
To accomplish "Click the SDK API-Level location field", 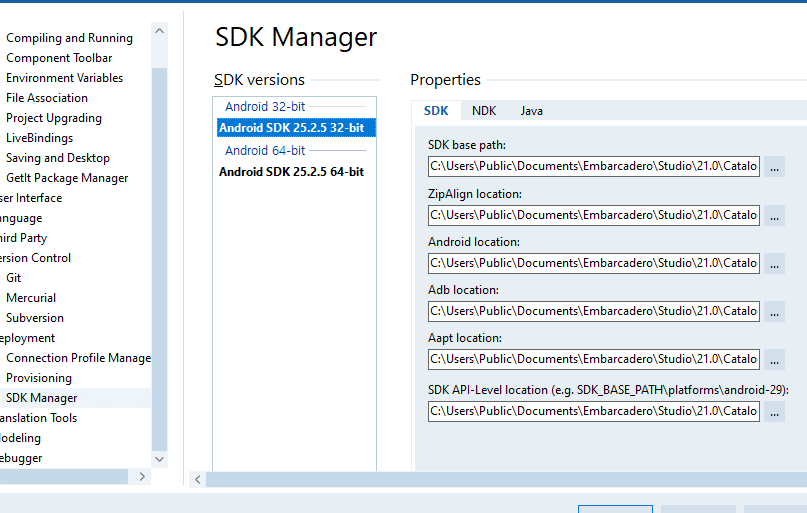I will (594, 411).
